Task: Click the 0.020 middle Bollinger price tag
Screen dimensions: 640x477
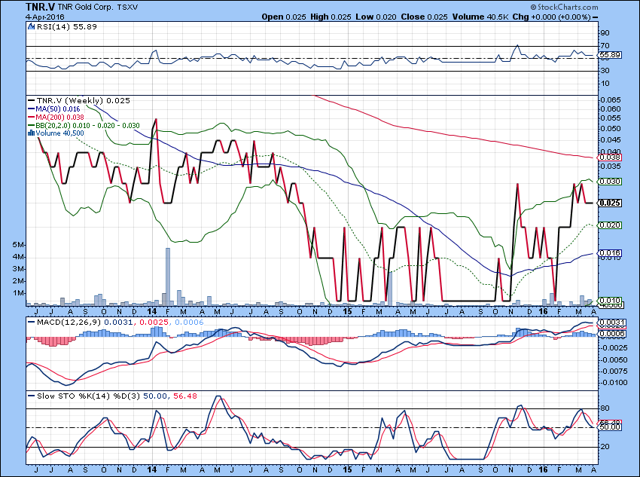Action: coord(610,225)
